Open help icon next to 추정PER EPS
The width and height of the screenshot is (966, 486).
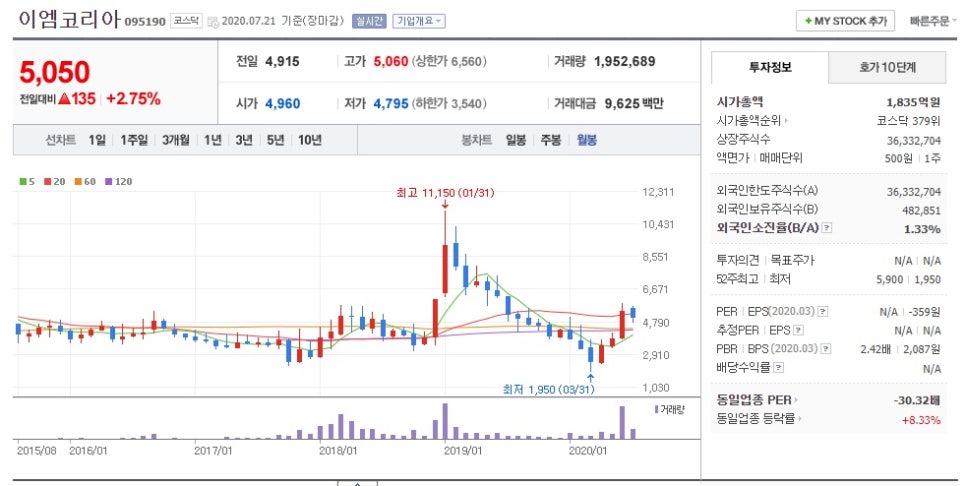click(x=798, y=331)
